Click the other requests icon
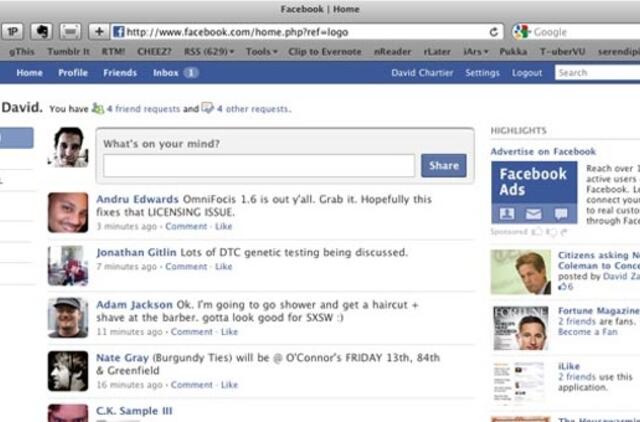This screenshot has width=640, height=422. (207, 109)
